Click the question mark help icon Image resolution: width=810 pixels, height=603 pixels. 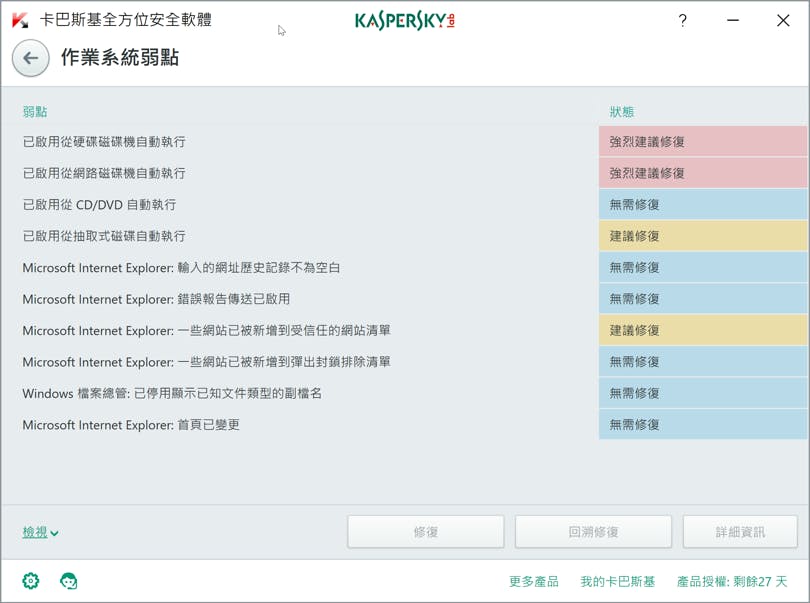click(682, 20)
